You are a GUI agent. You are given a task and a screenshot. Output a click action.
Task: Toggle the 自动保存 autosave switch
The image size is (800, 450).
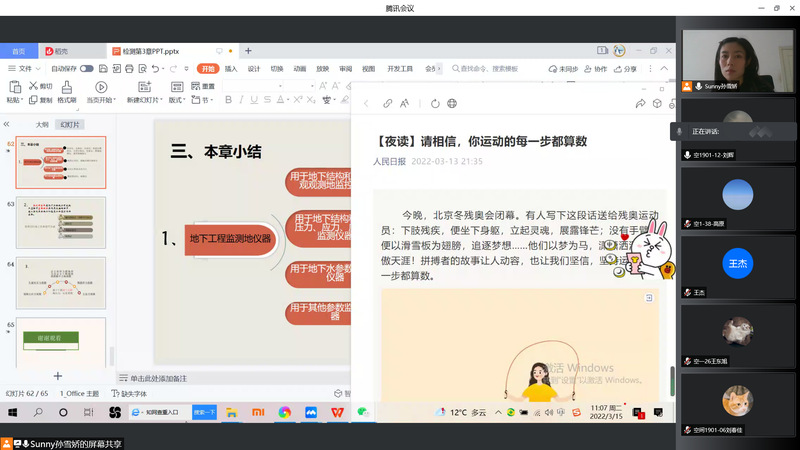[87, 69]
